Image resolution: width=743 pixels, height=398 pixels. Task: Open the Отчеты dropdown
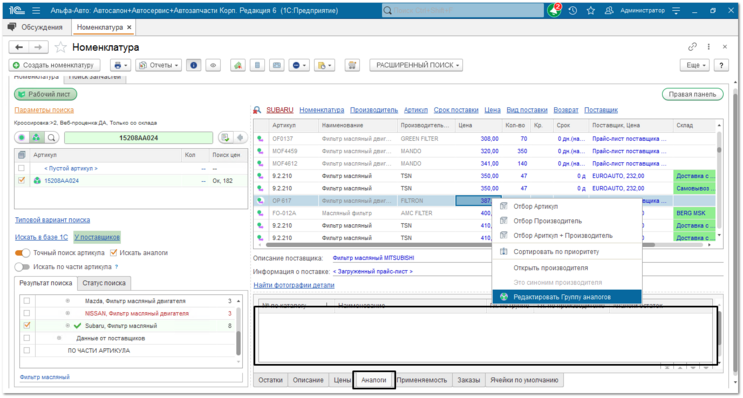coord(158,65)
